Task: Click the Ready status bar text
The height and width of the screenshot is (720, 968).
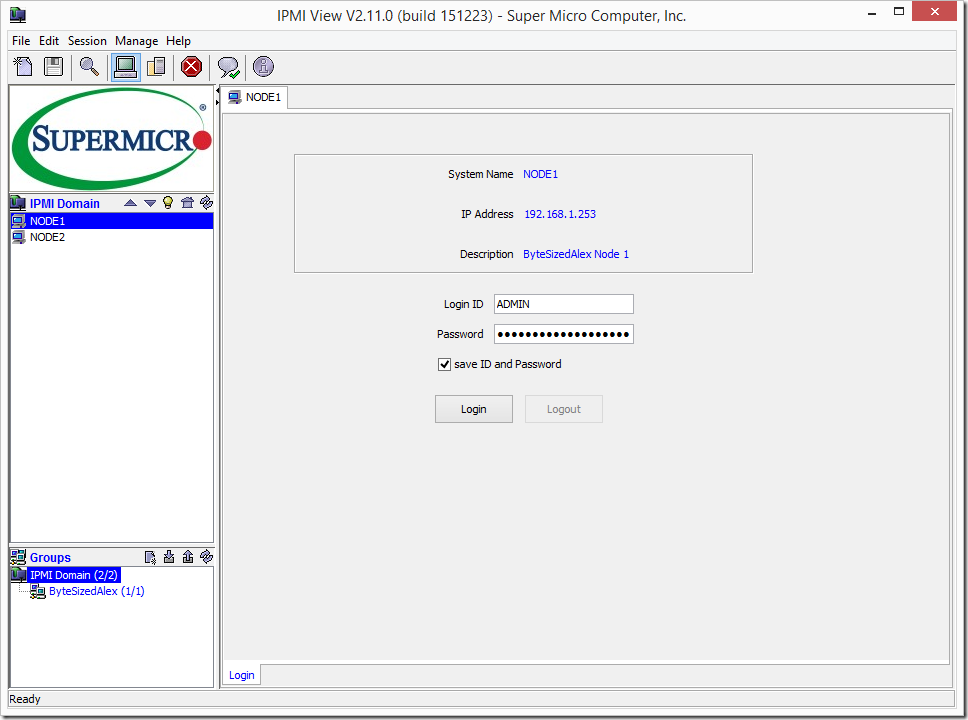Action: click(25, 699)
